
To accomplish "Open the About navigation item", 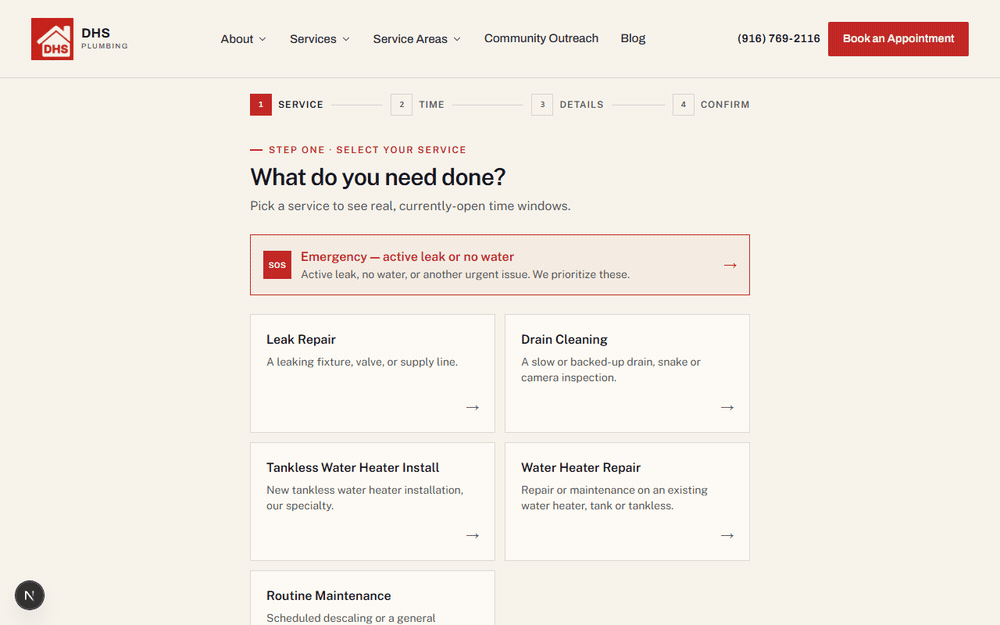I will [x=243, y=39].
